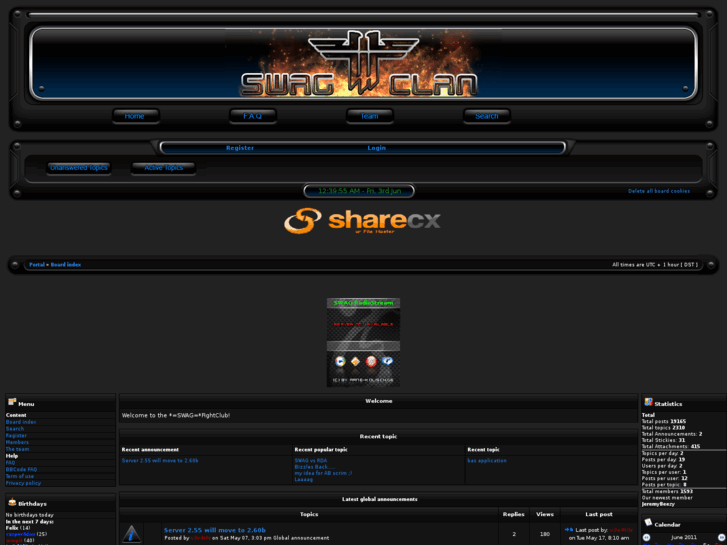
Task: Go to next month in calendar
Action: coord(721,538)
